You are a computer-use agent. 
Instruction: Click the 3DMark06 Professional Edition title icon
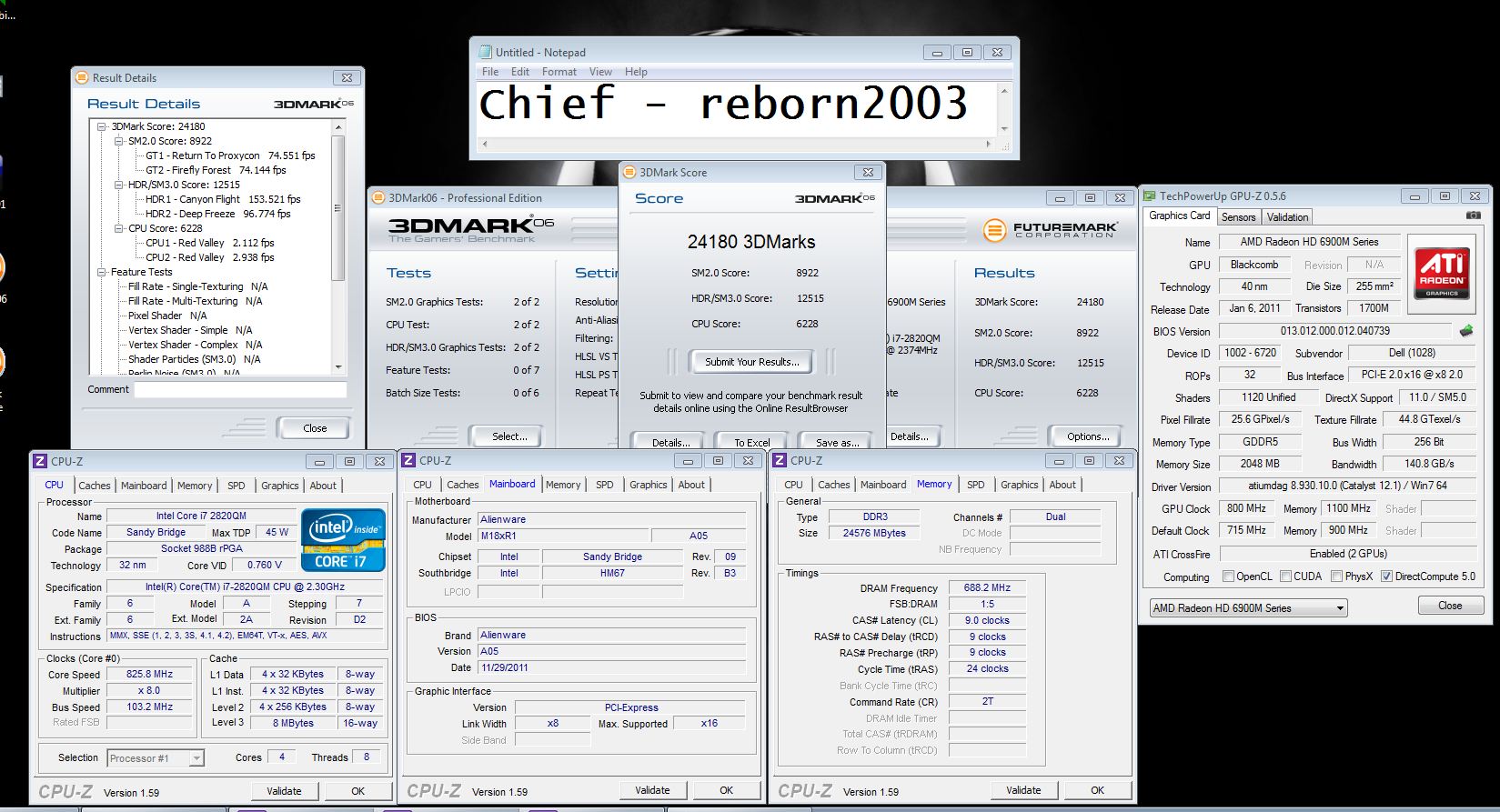click(378, 197)
